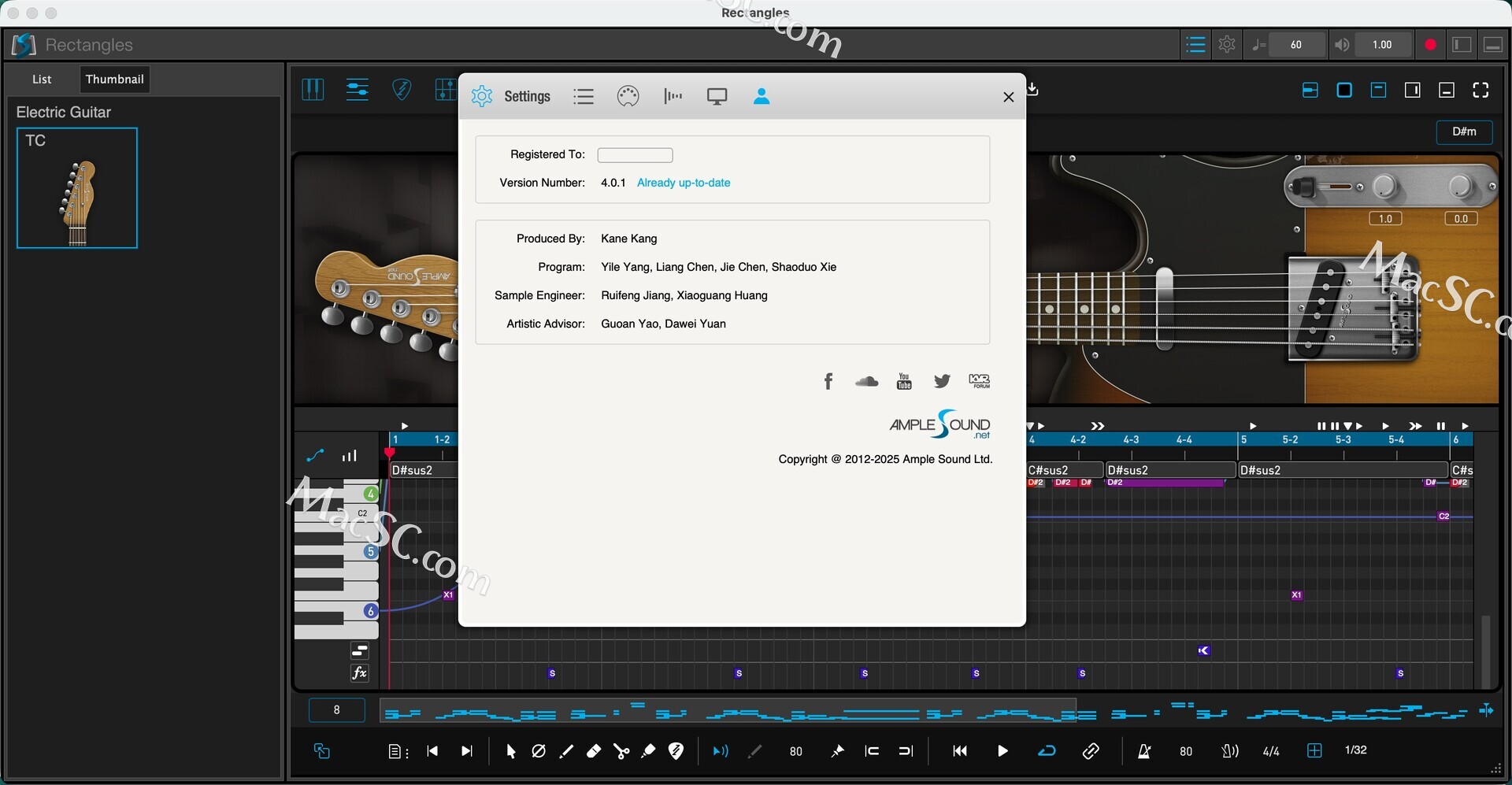Screen dimensions: 1512x785
Task: Rewind to start of the riff
Action: tap(960, 751)
